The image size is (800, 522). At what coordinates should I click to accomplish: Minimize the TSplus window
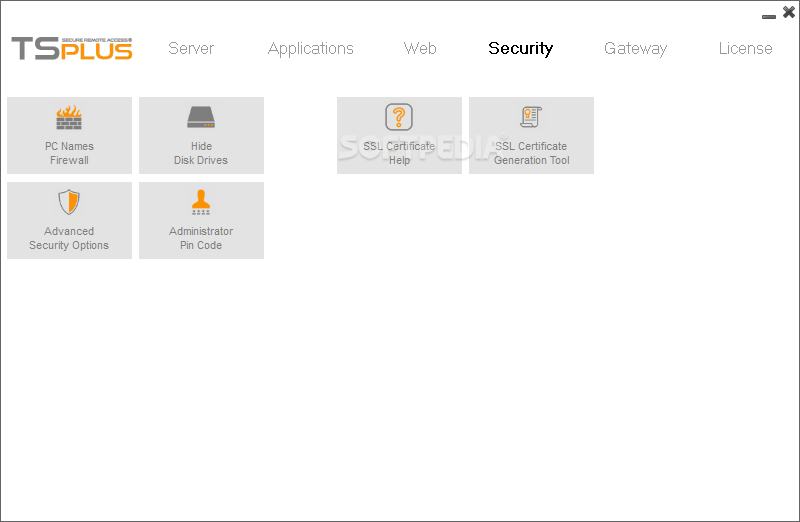(769, 16)
